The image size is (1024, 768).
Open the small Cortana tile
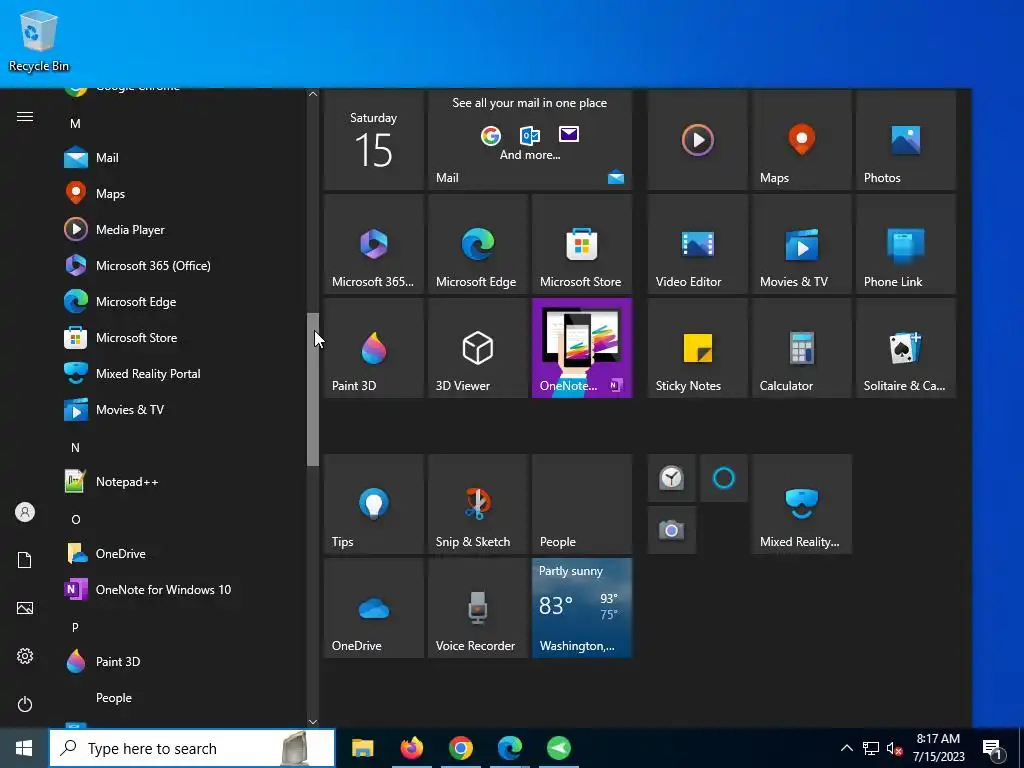[x=724, y=478]
